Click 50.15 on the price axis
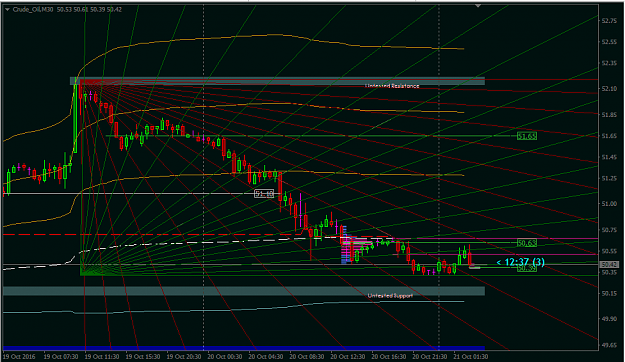This screenshot has width=625, height=362. tap(609, 293)
